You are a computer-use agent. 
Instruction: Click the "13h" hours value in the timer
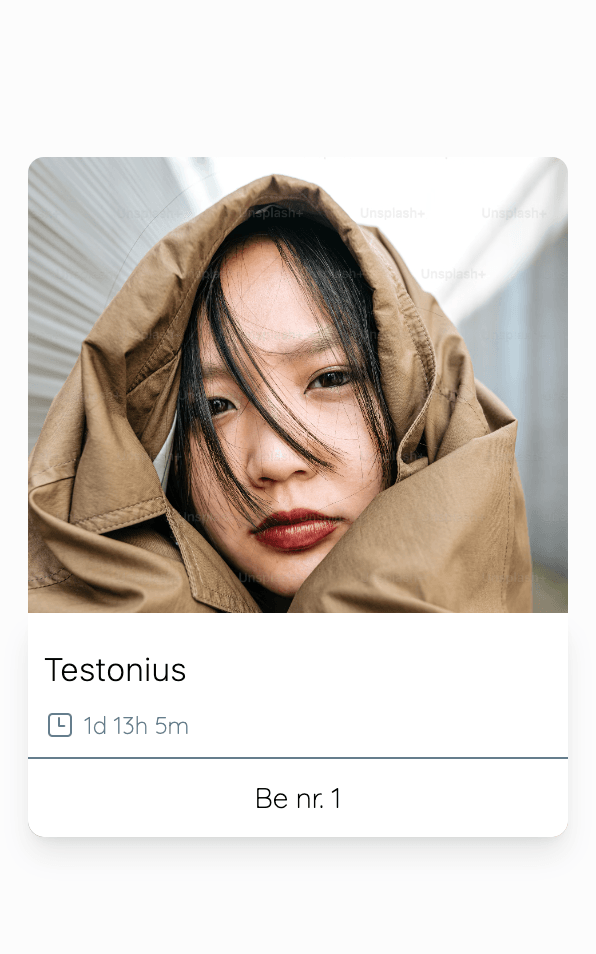tap(130, 726)
